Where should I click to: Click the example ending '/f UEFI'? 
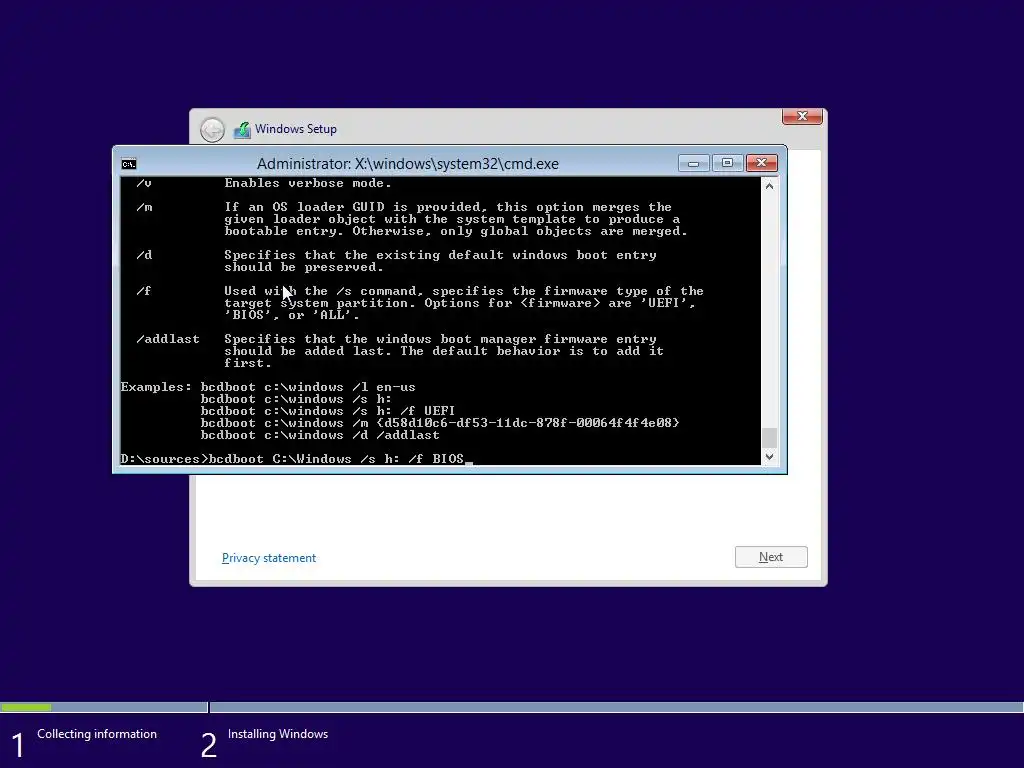point(328,411)
